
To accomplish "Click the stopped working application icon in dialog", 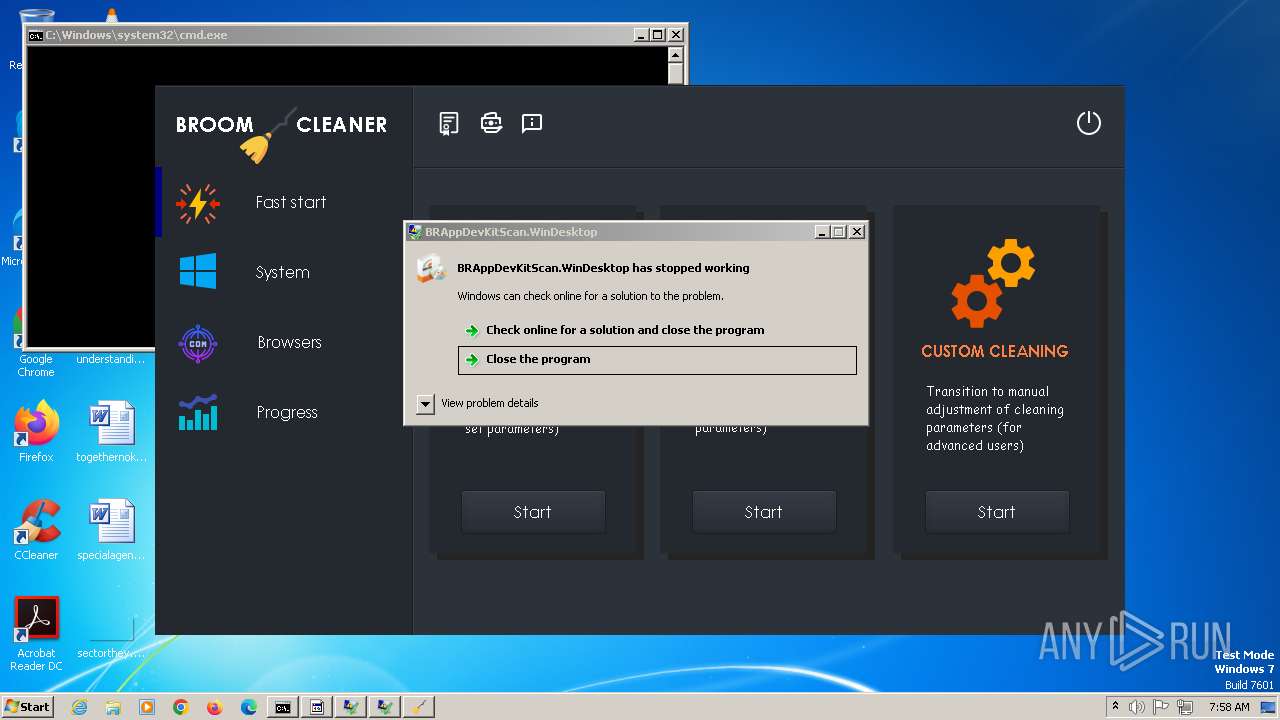I will (x=431, y=269).
